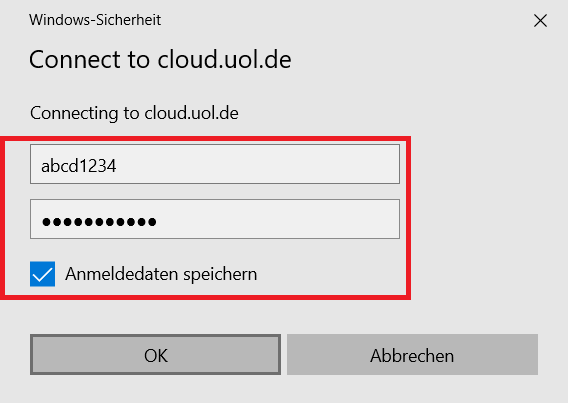Submit the credentials by clicking OK

pyautogui.click(x=155, y=354)
